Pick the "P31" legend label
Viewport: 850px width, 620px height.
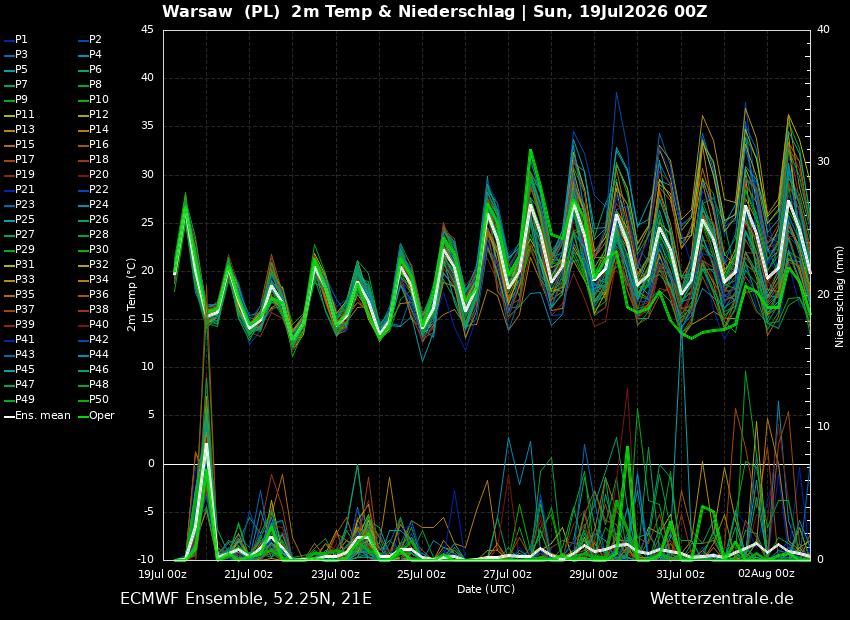point(25,264)
